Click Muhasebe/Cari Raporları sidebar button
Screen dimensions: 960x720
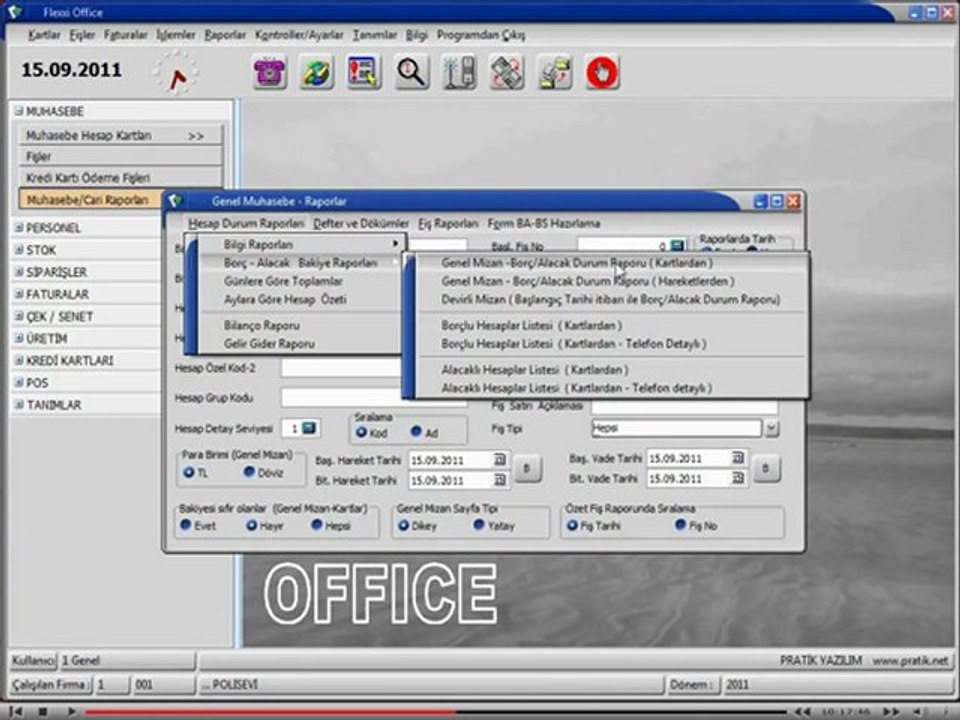(92, 200)
